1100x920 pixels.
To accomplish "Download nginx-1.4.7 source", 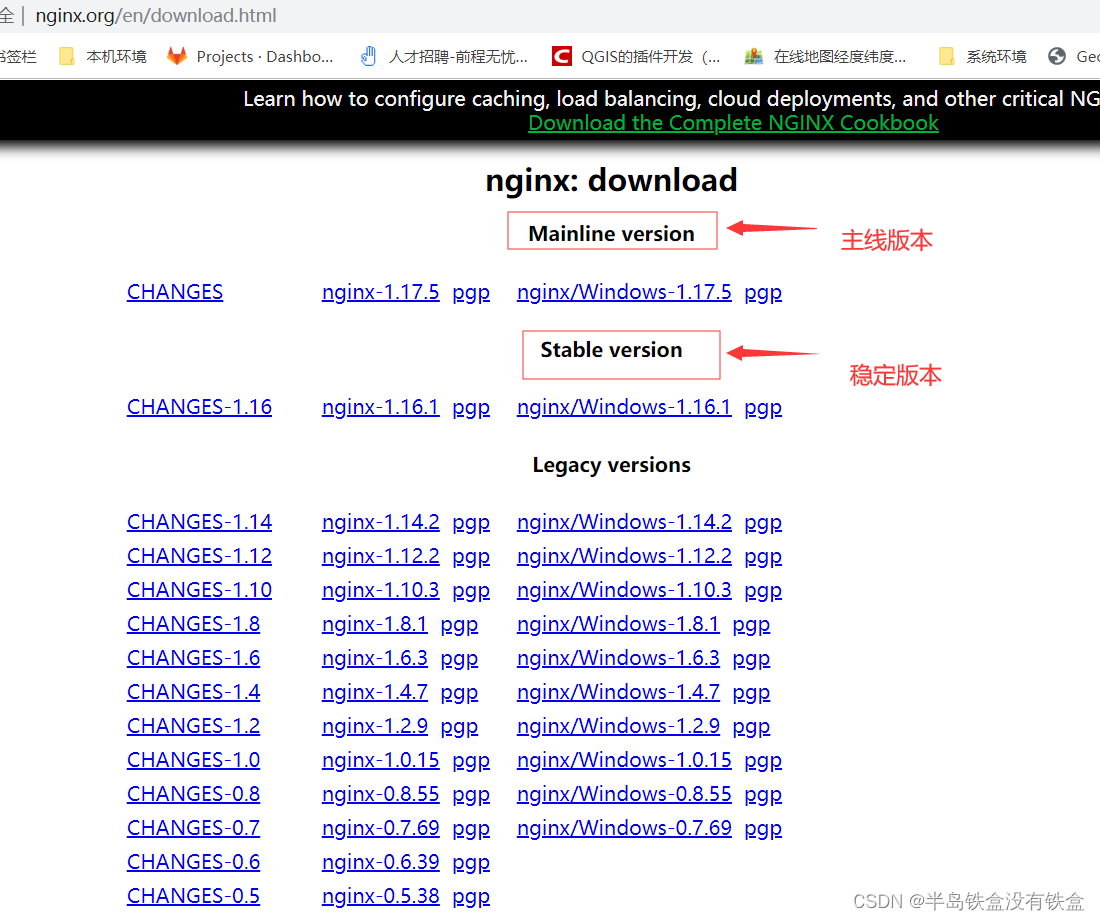I will tap(375, 692).
